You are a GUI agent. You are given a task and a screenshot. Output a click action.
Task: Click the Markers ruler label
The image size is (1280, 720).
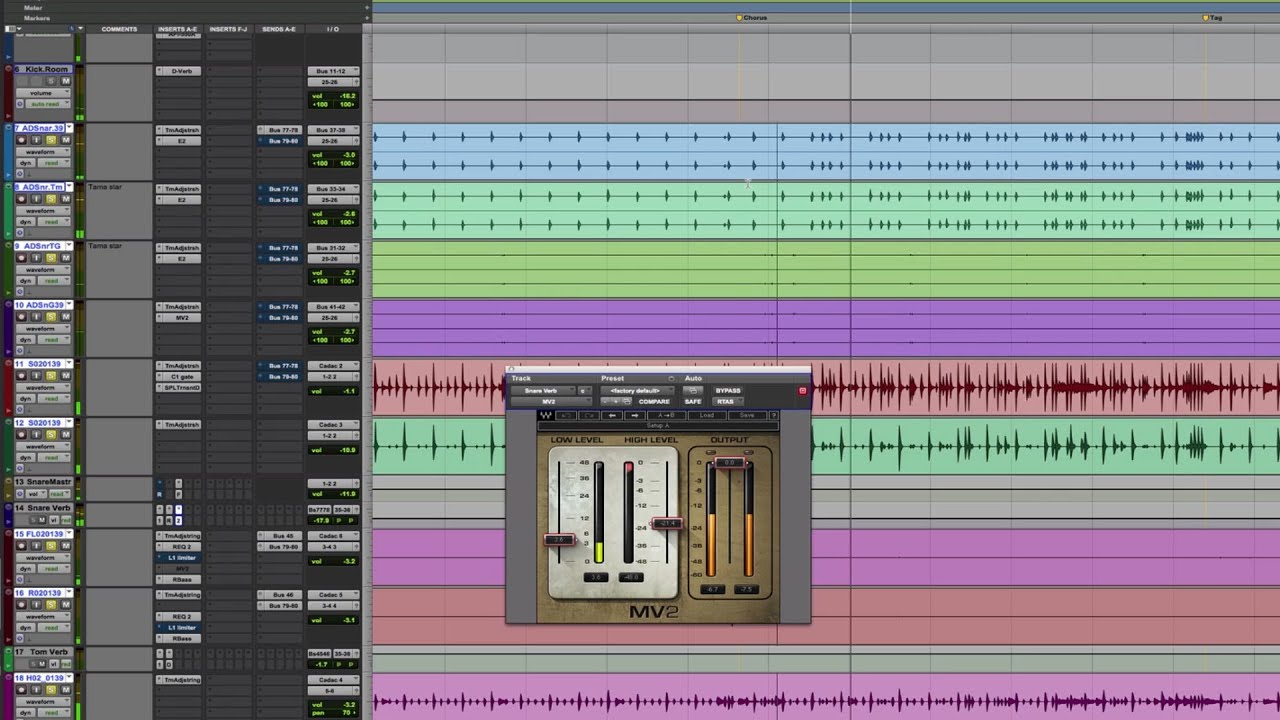[37, 18]
